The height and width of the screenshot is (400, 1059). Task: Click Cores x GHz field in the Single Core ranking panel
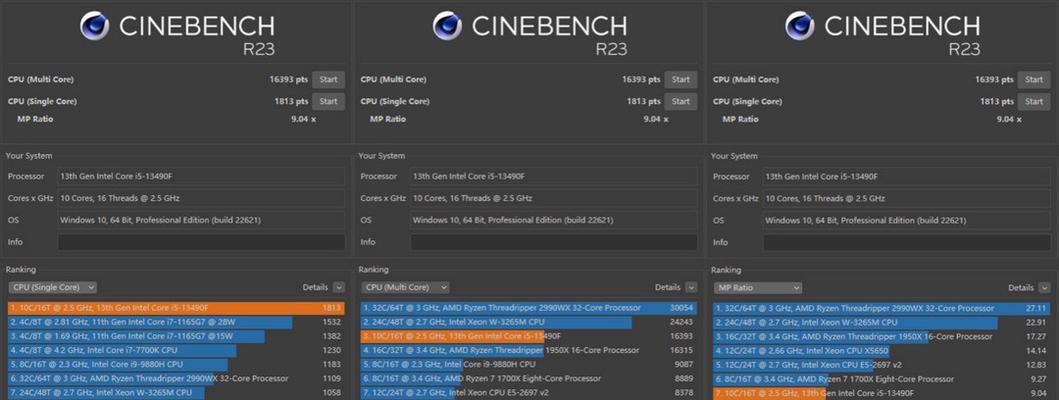(201, 199)
